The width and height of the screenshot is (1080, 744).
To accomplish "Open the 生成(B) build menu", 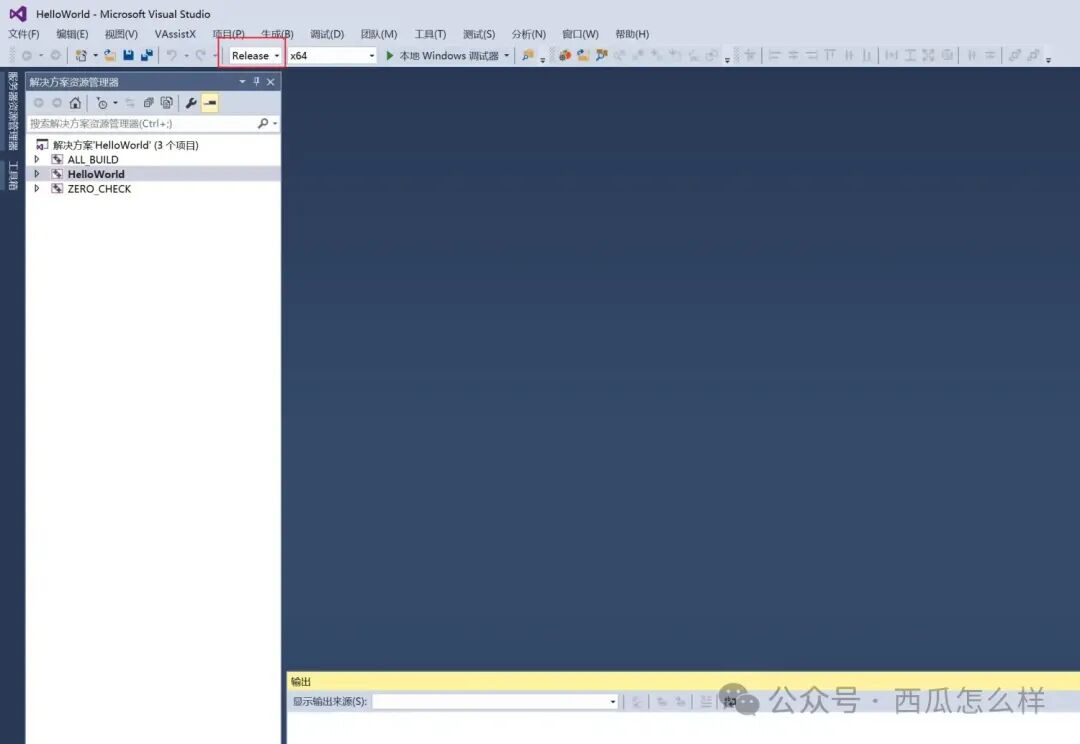I will click(x=277, y=34).
